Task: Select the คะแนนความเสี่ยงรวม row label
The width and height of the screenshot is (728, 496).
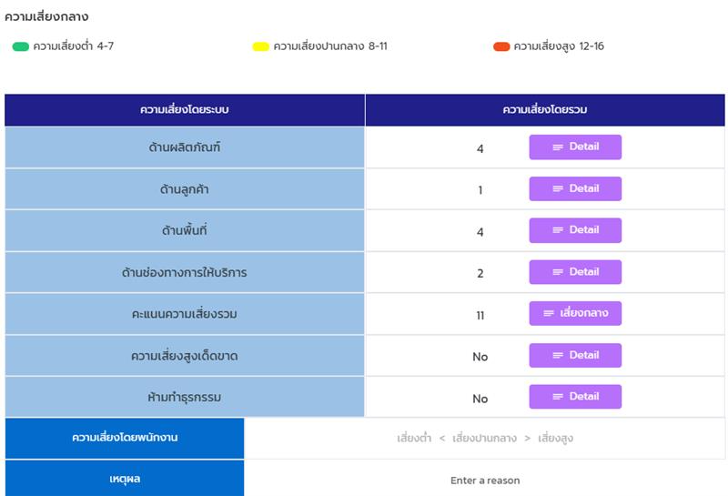Action: 185,314
